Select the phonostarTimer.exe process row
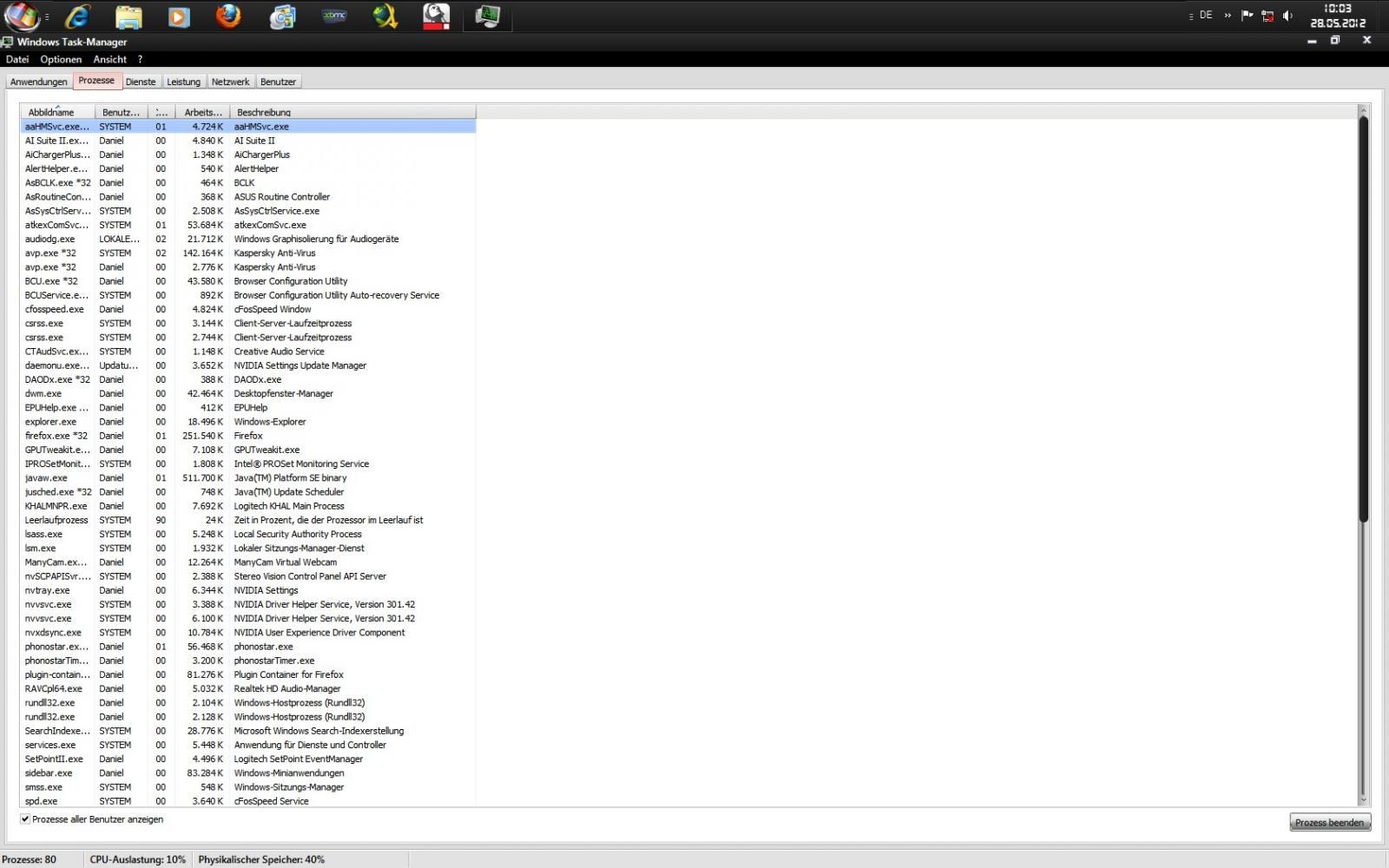 (x=248, y=661)
